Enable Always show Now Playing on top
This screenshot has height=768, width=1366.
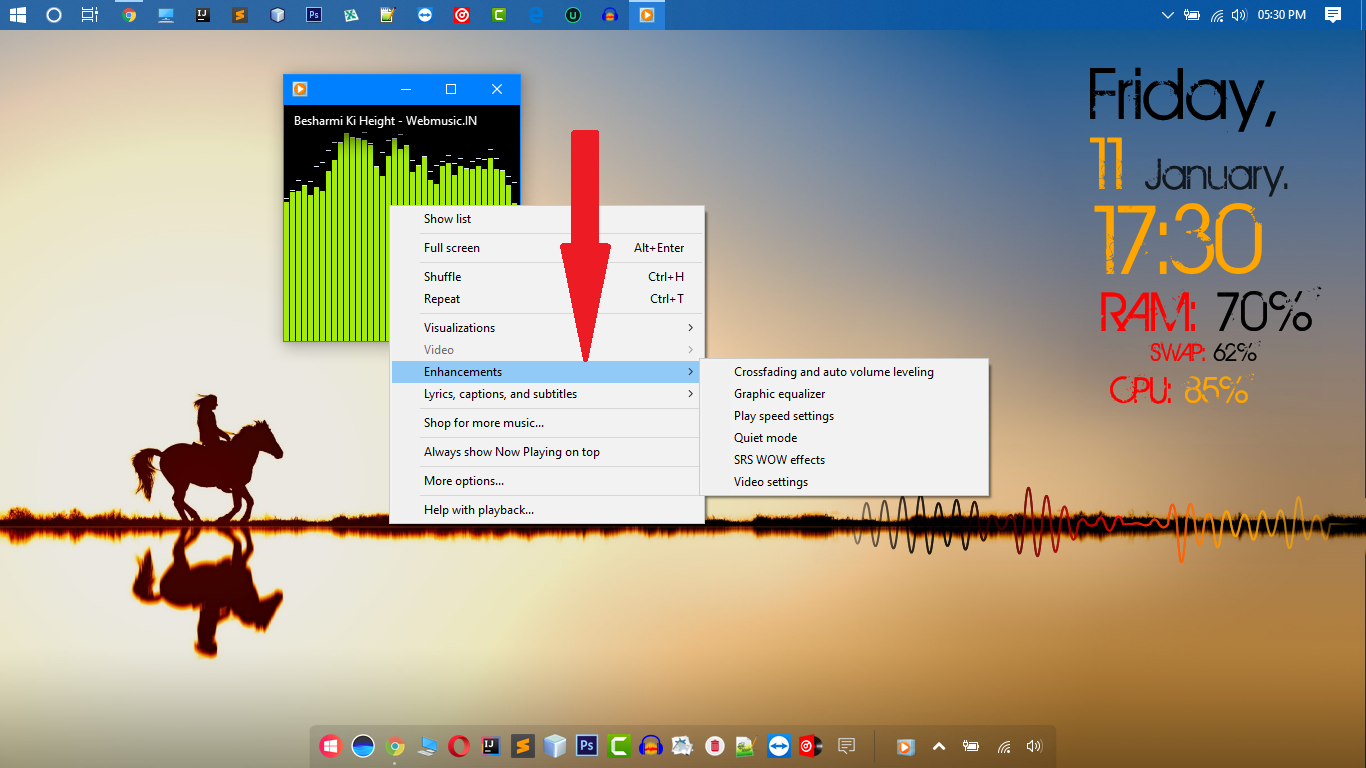coord(510,451)
